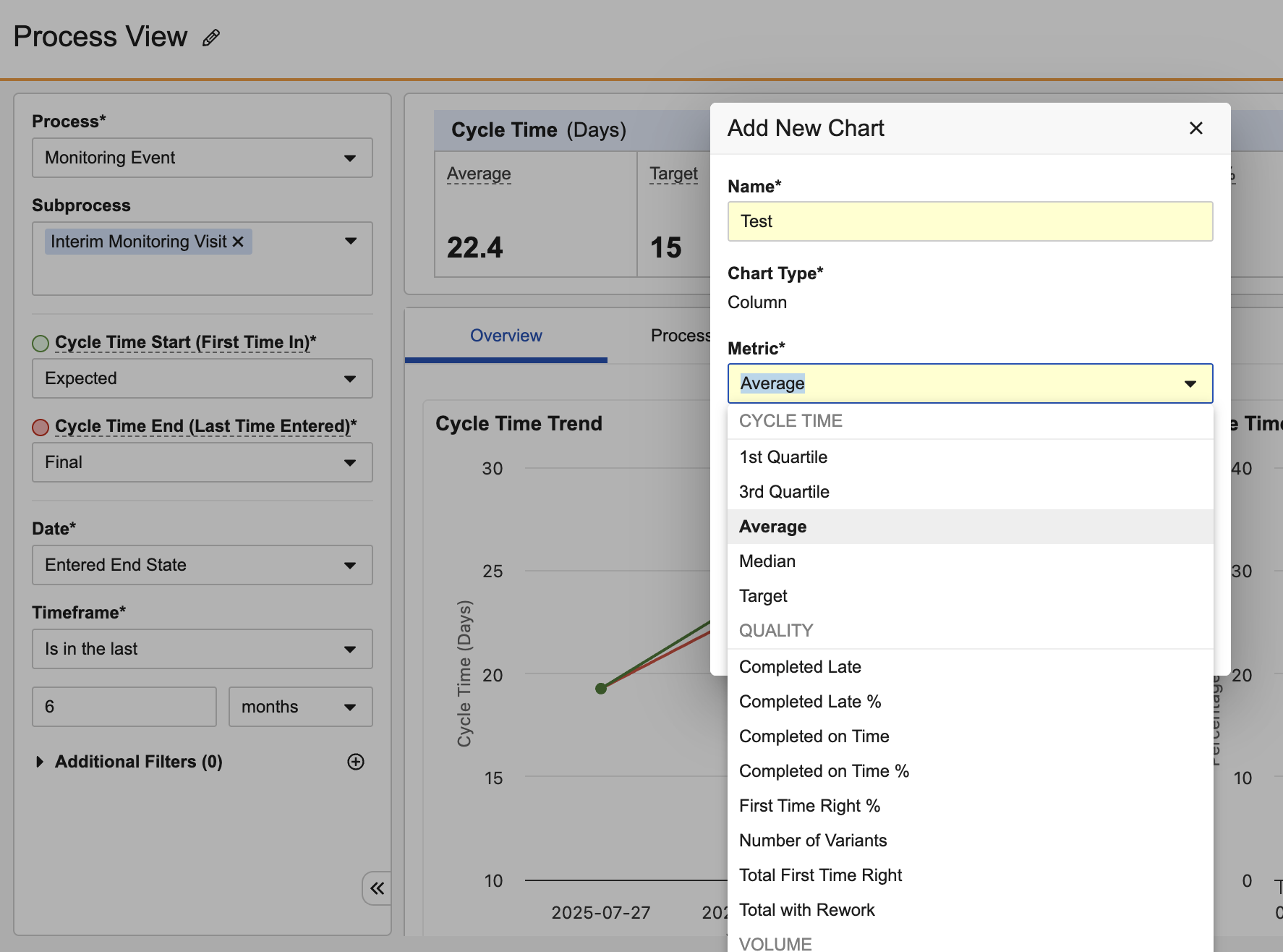Viewport: 1283px width, 952px height.
Task: Collapse the filter sidebar with double chevron
Action: pyautogui.click(x=377, y=888)
